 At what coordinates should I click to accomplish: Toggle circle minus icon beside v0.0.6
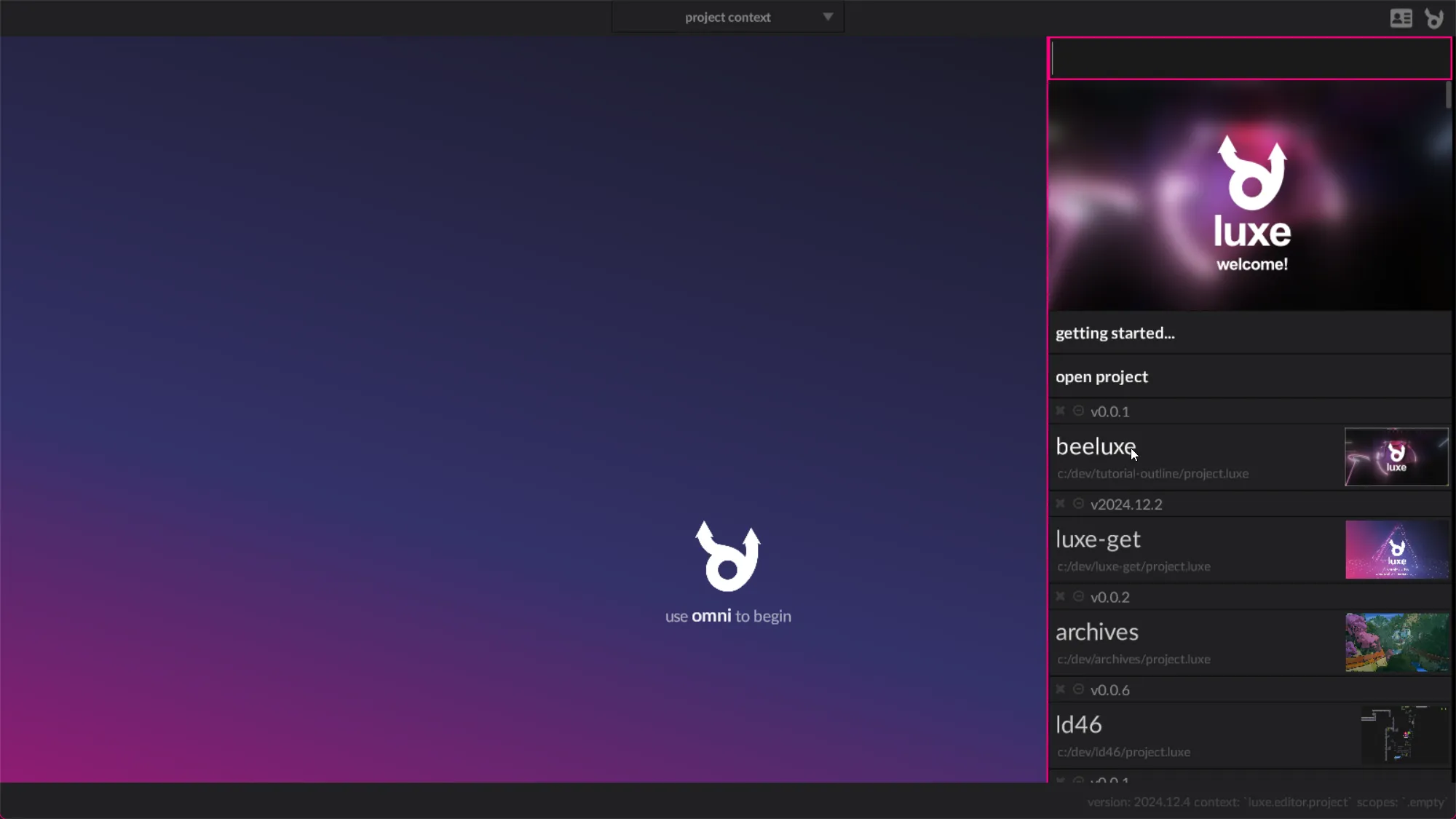1078,689
